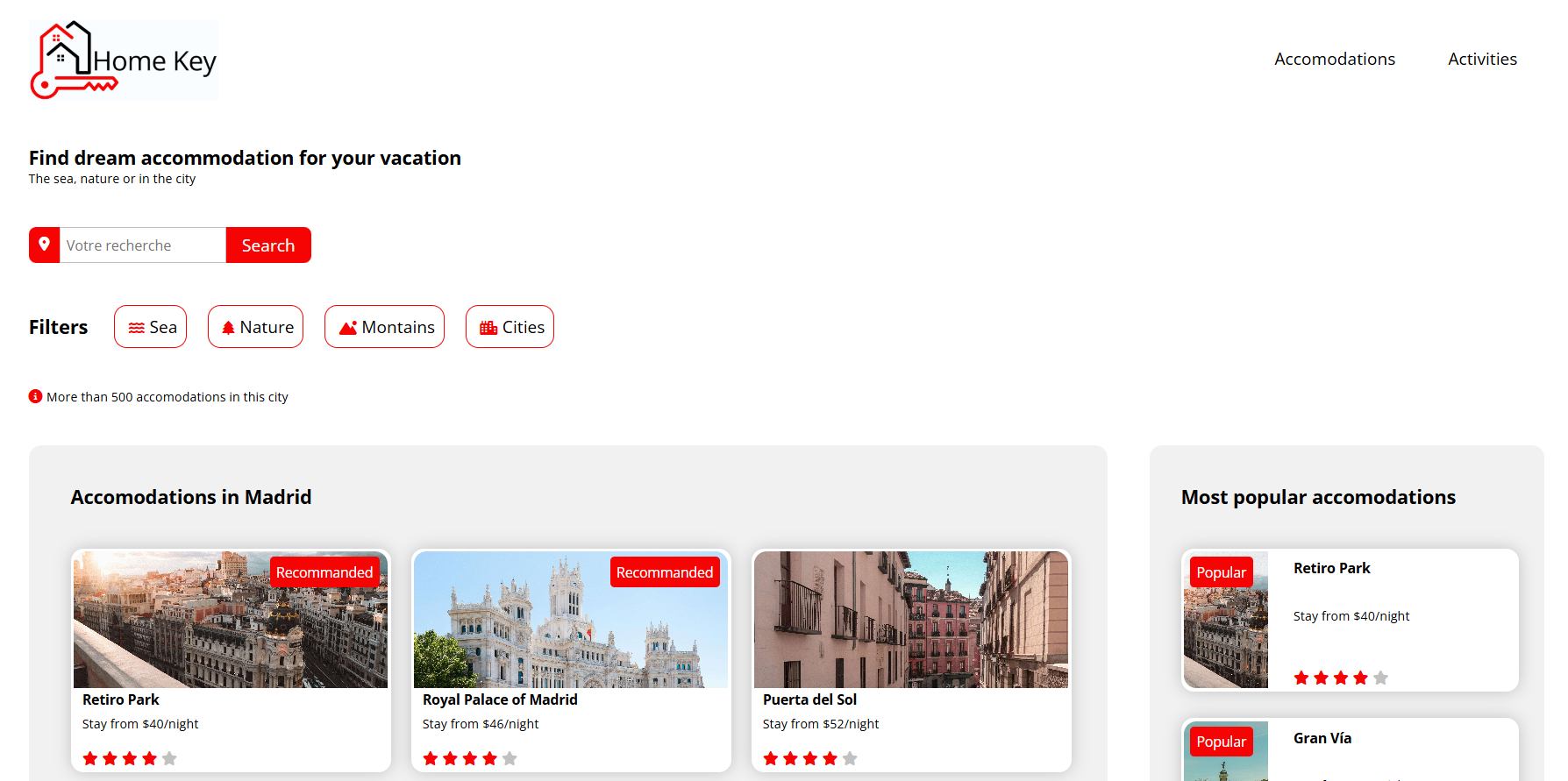The height and width of the screenshot is (781, 1568).
Task: Open the Puerta del Sol street photo
Action: 911,620
